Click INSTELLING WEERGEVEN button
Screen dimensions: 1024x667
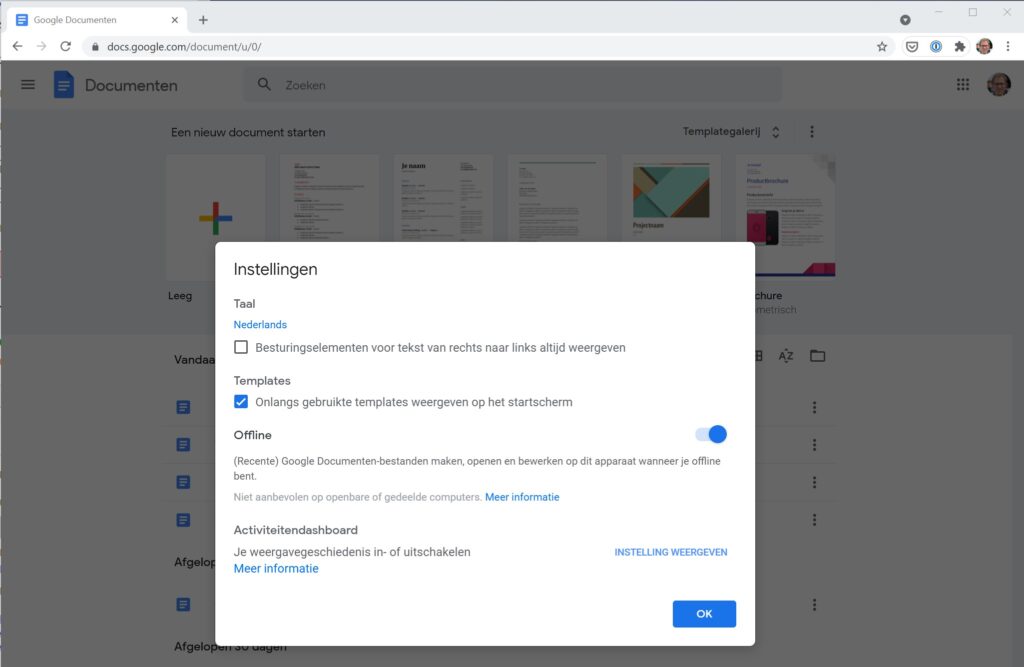pyautogui.click(x=671, y=552)
